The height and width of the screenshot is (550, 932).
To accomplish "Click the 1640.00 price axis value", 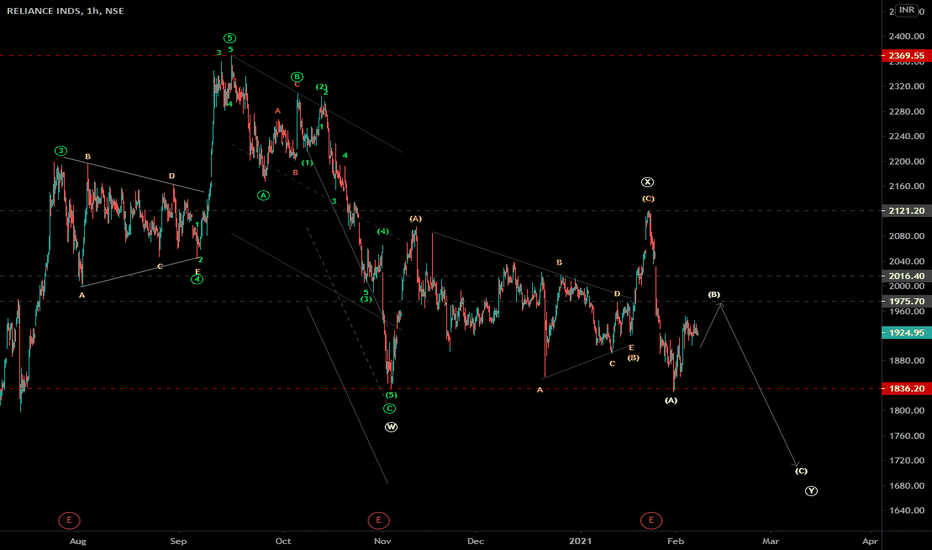I will 906,510.
